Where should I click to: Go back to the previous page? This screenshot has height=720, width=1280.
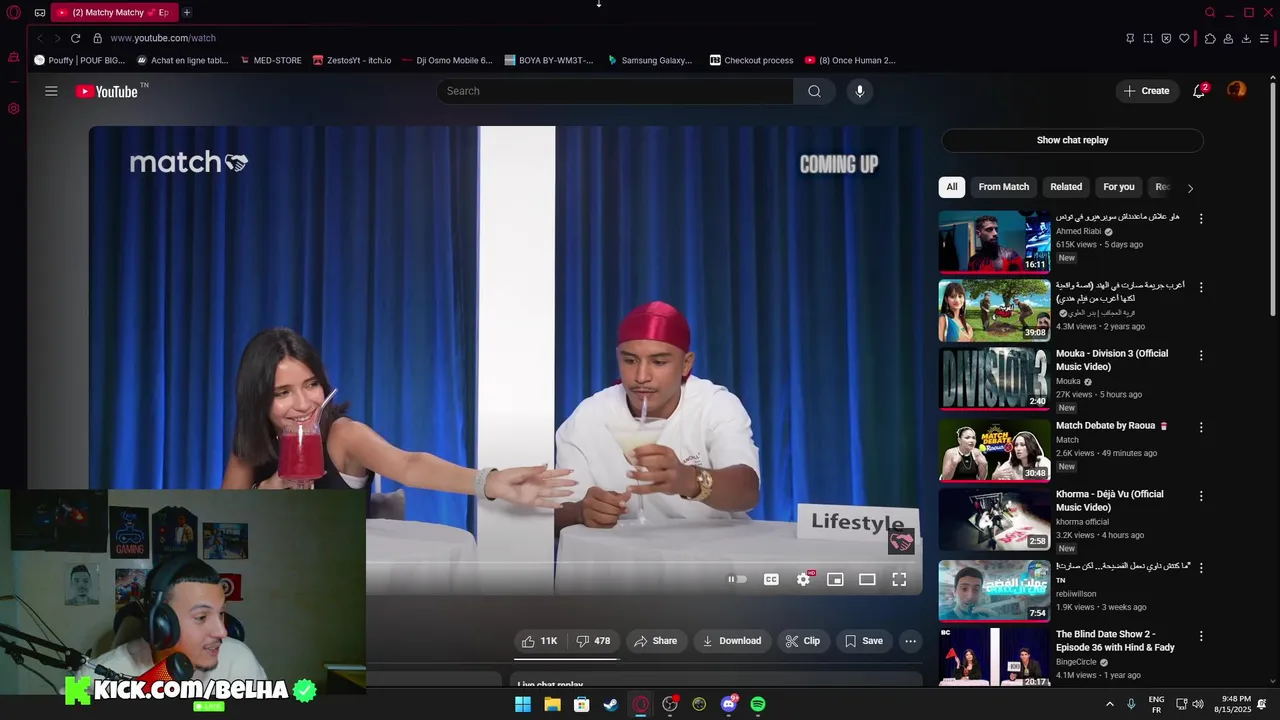(39, 38)
